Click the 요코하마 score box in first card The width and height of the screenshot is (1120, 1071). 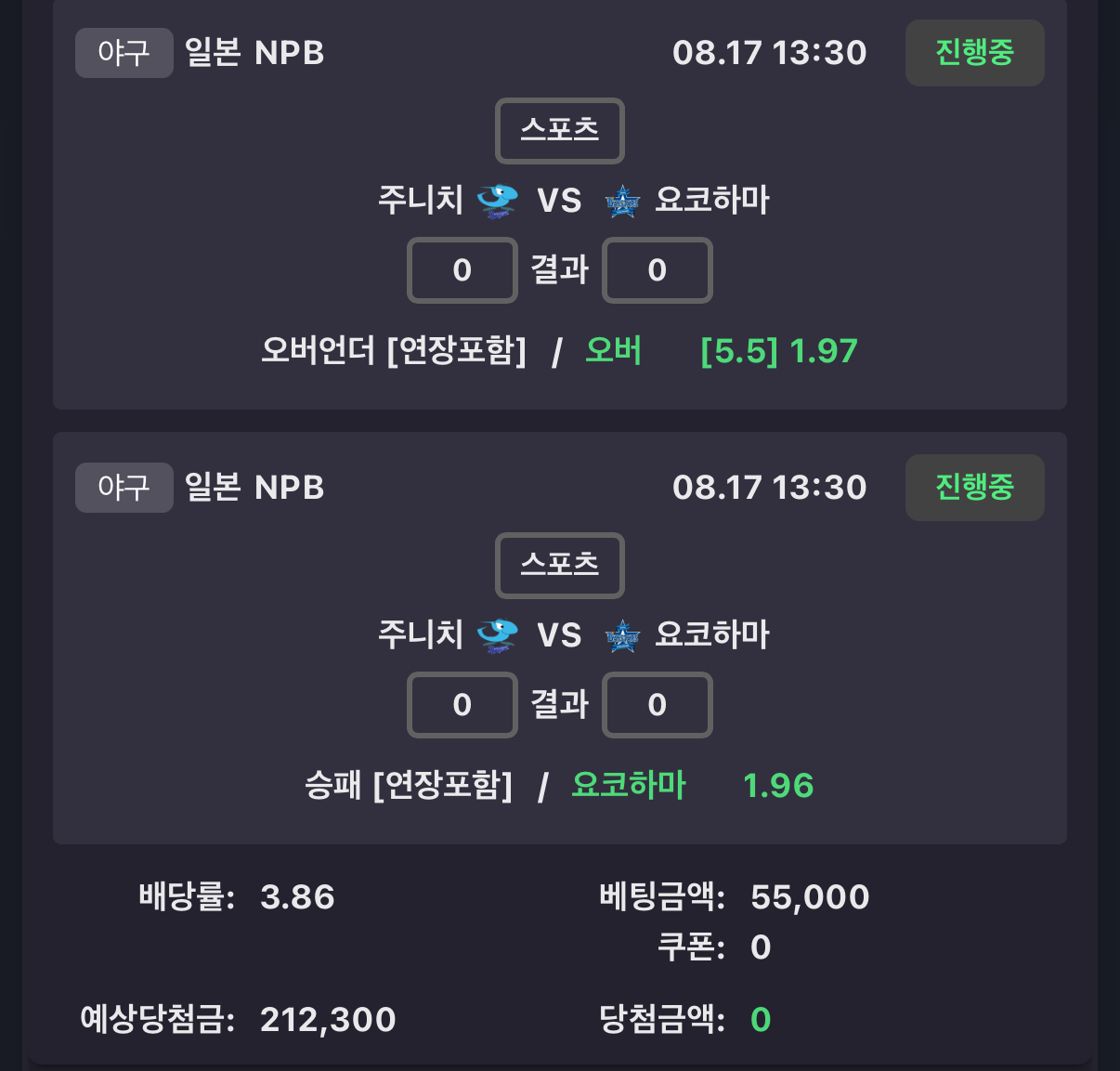658,270
